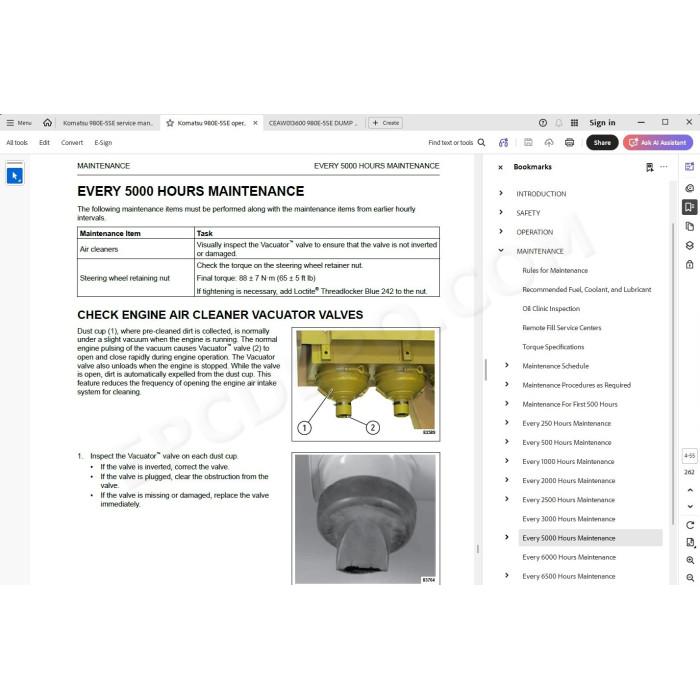Open the E-Sign menu
This screenshot has width=700, height=700.
103,142
